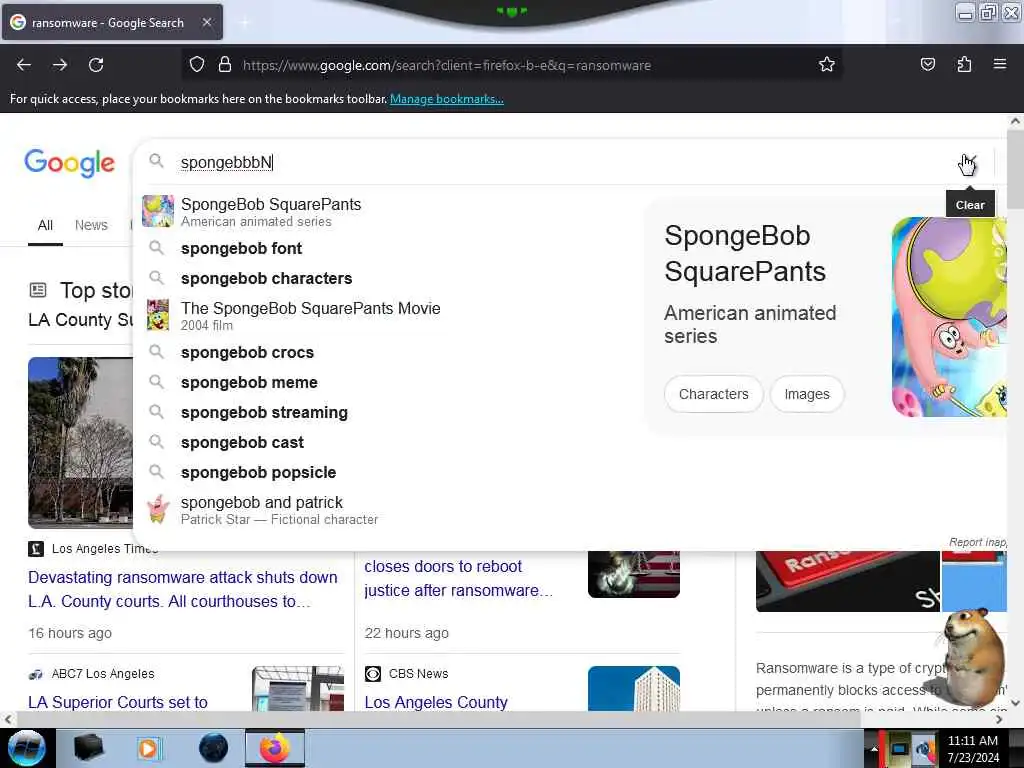Clear the search box text

coord(968,163)
